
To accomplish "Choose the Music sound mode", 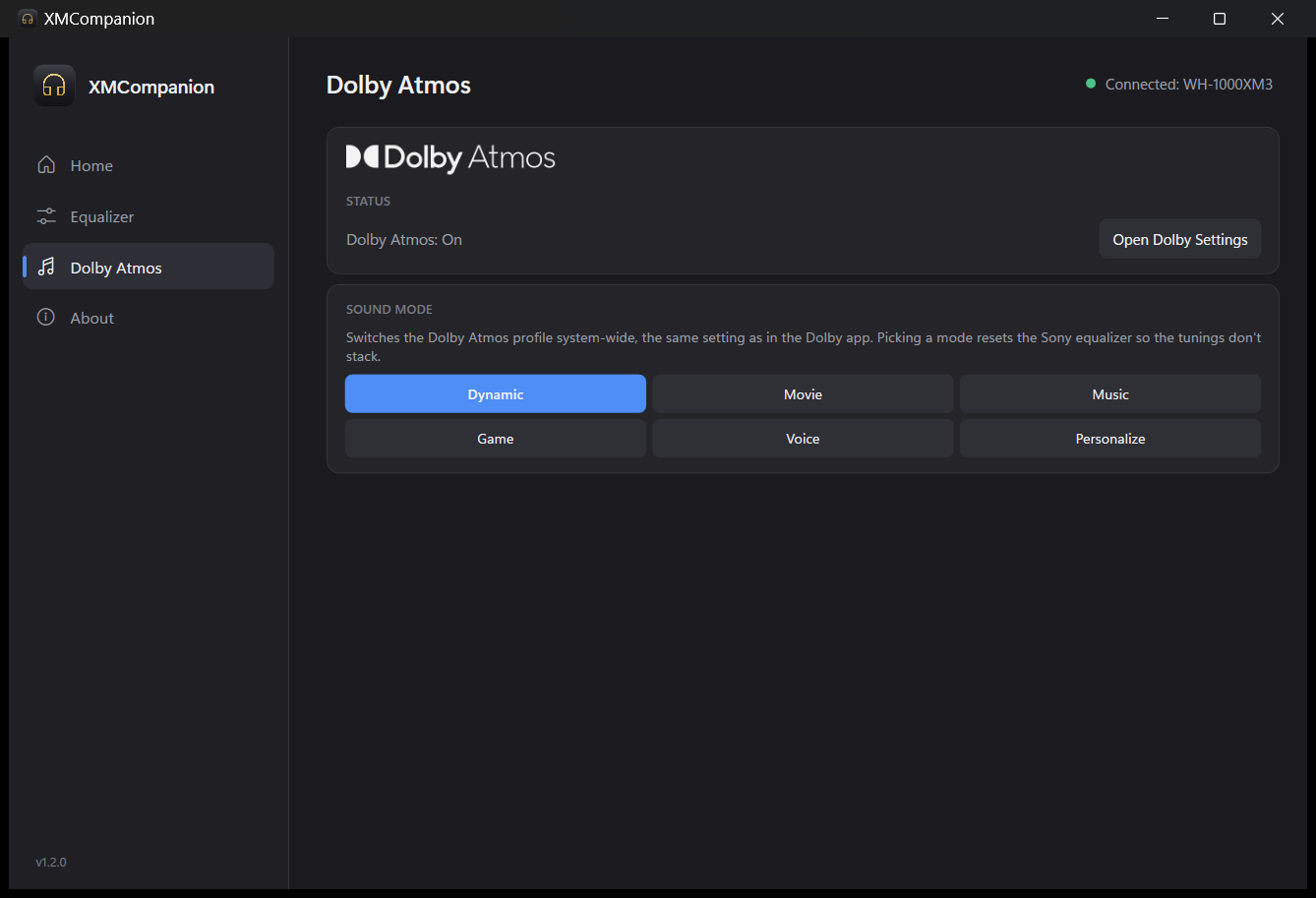I will click(x=1110, y=393).
